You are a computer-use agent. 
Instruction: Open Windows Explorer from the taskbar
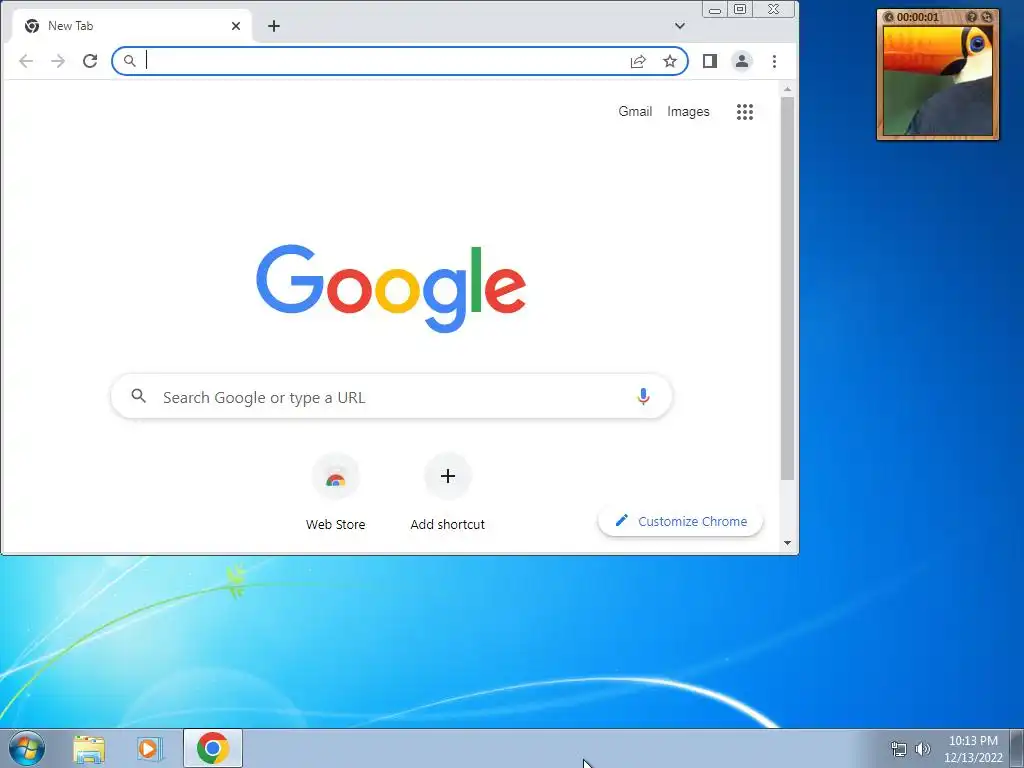pos(89,748)
